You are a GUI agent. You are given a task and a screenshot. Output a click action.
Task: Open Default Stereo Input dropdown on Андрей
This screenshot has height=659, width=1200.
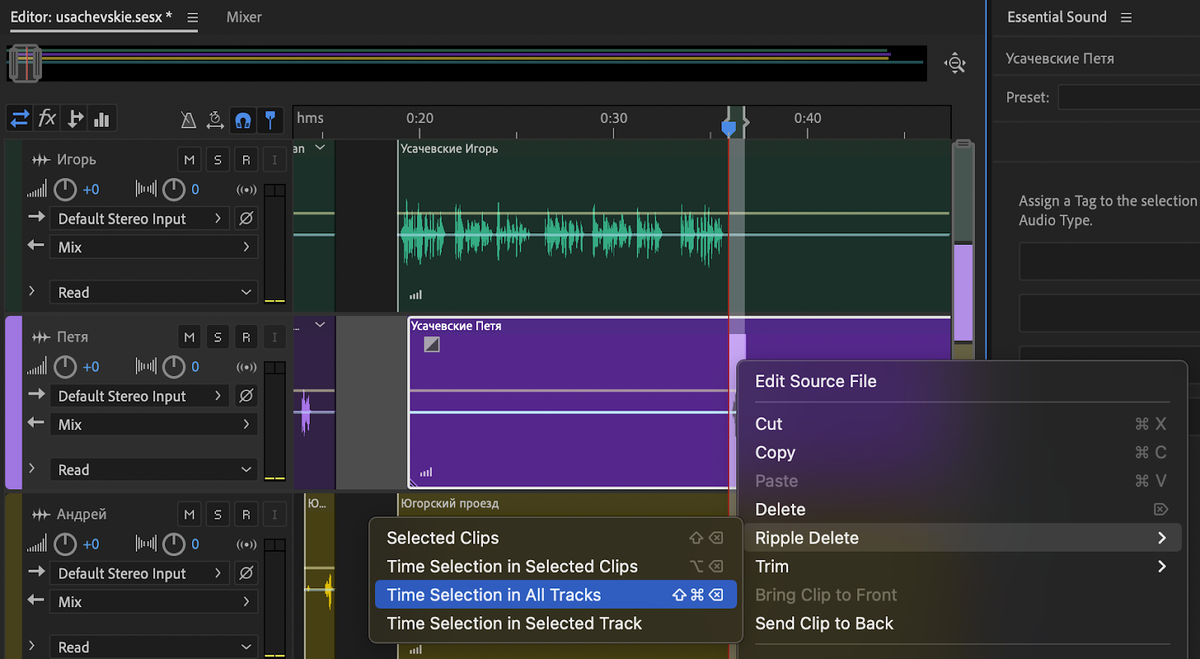[139, 573]
